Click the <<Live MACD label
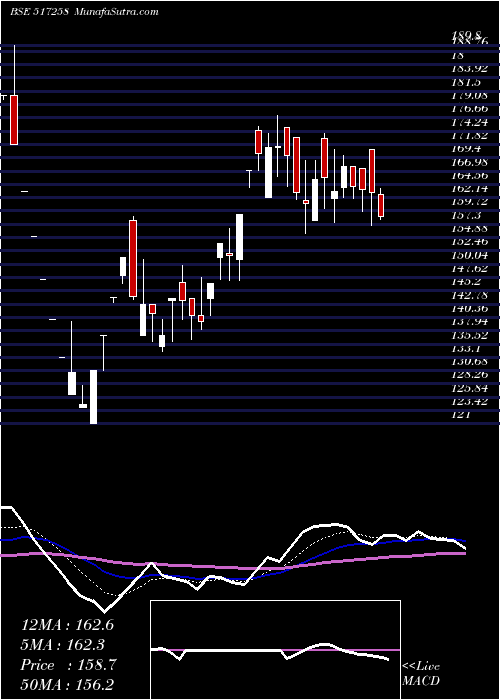Image resolution: width=500 pixels, height=700 pixels. click(x=421, y=674)
